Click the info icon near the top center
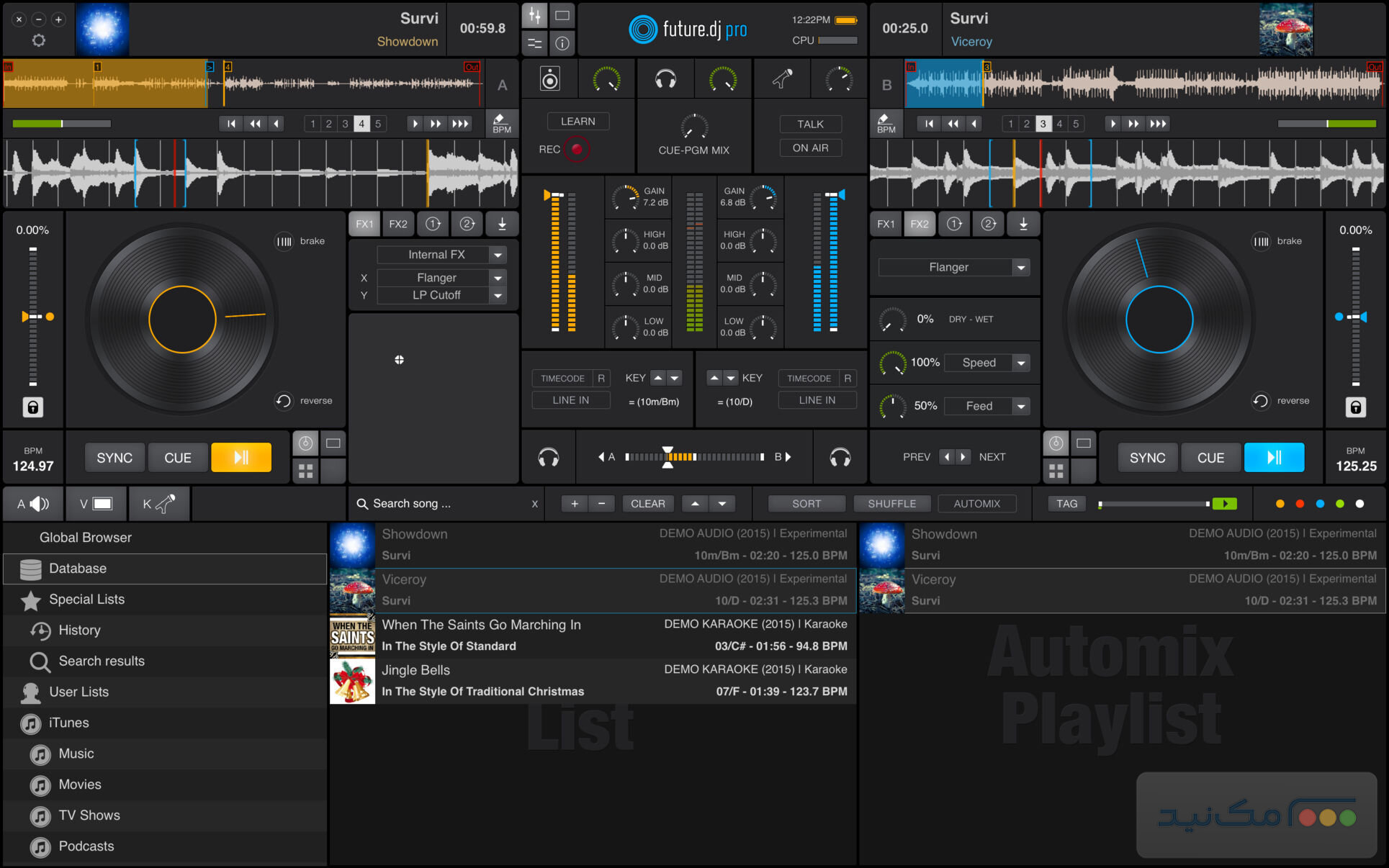This screenshot has height=868, width=1389. click(x=562, y=44)
